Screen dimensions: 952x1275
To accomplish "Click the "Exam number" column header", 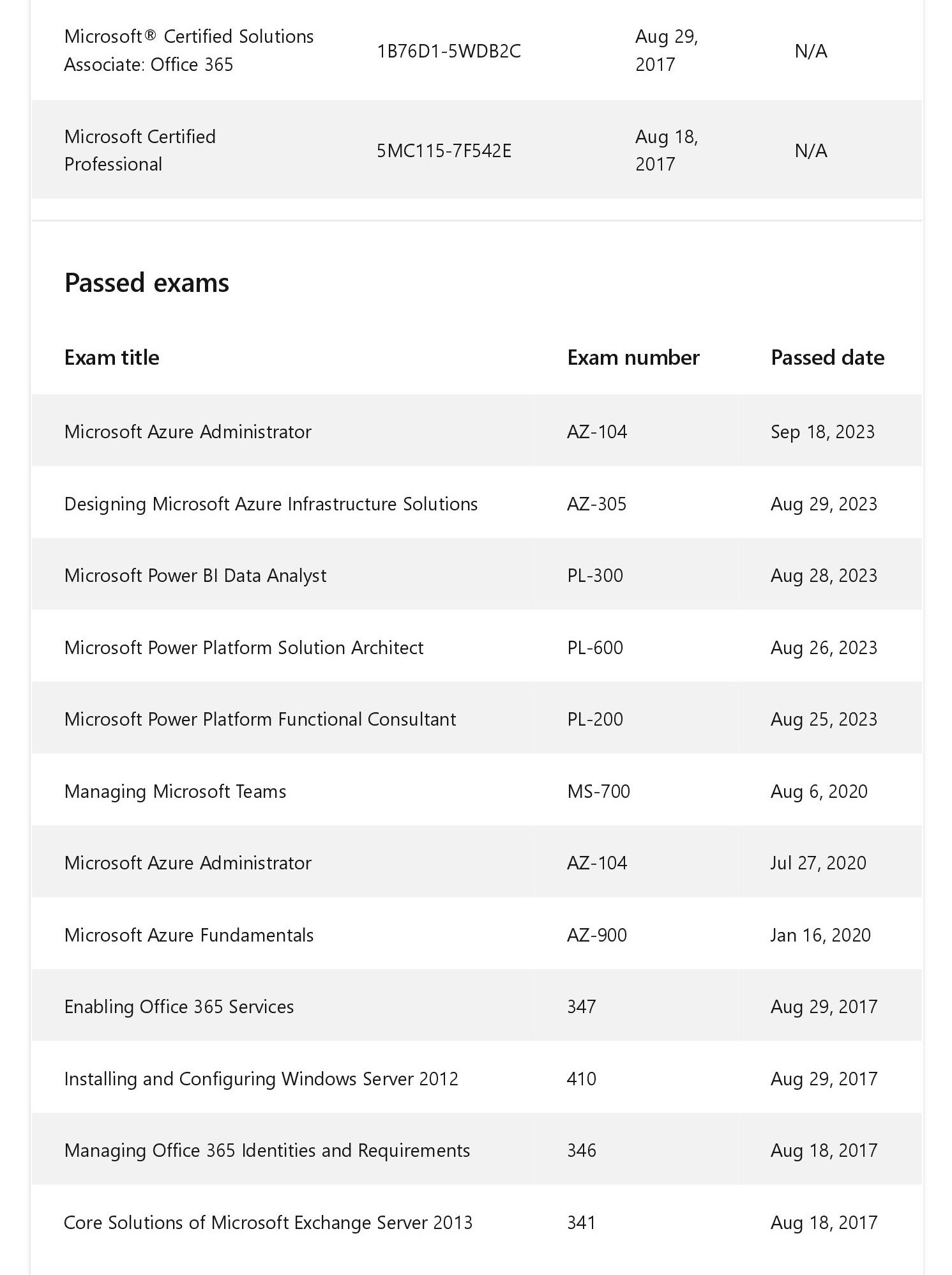I will click(633, 358).
